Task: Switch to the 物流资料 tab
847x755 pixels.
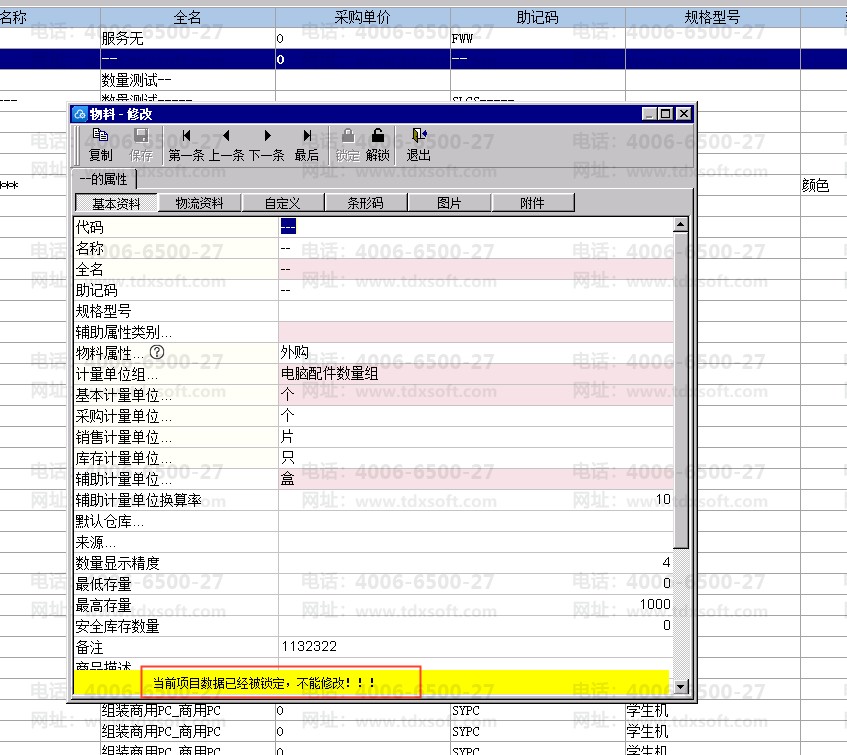Action: [199, 203]
